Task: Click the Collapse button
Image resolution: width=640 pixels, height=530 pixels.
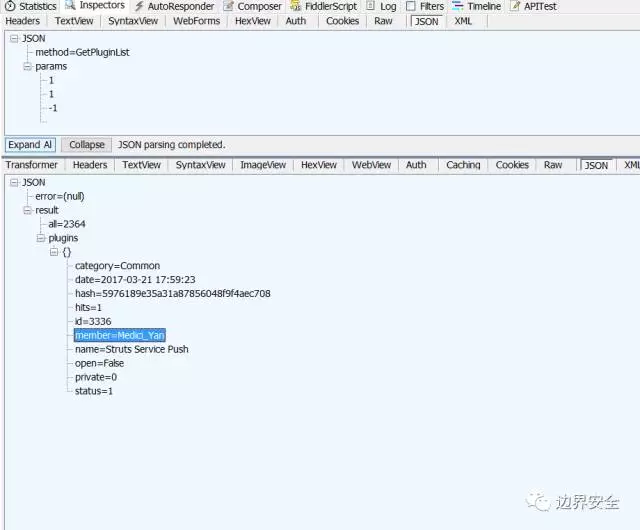Action: click(x=86, y=145)
